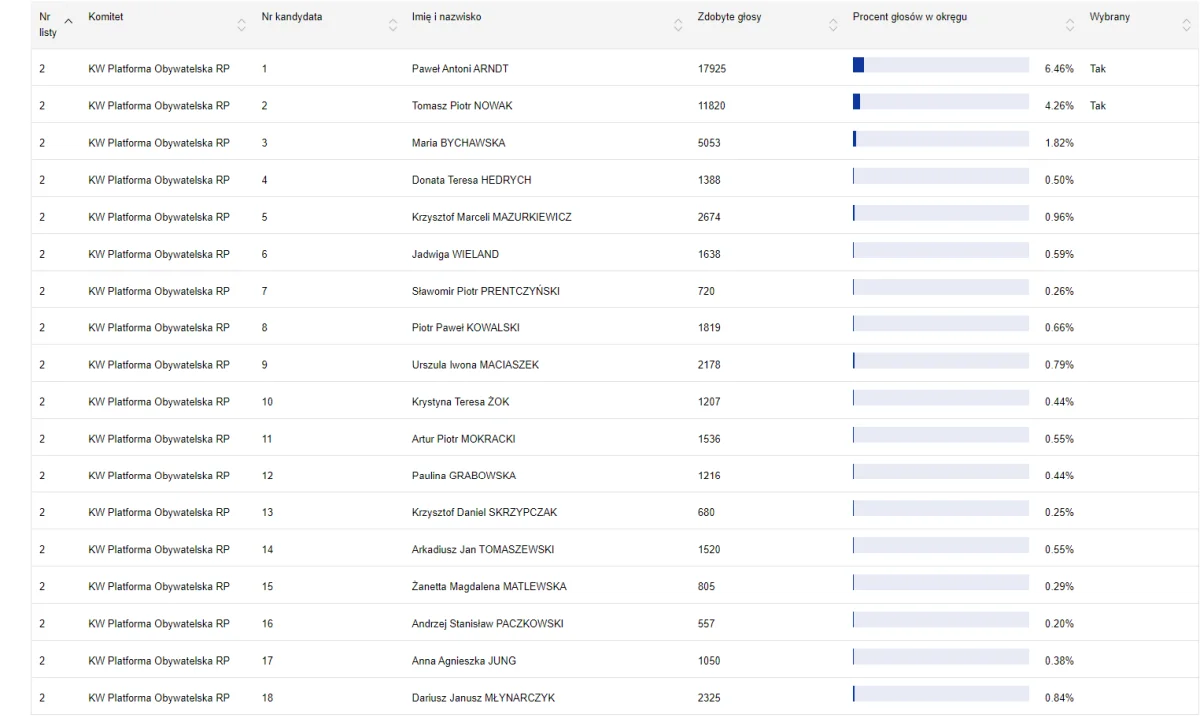Sort by Nr kandydata column arrows

[x=392, y=25]
